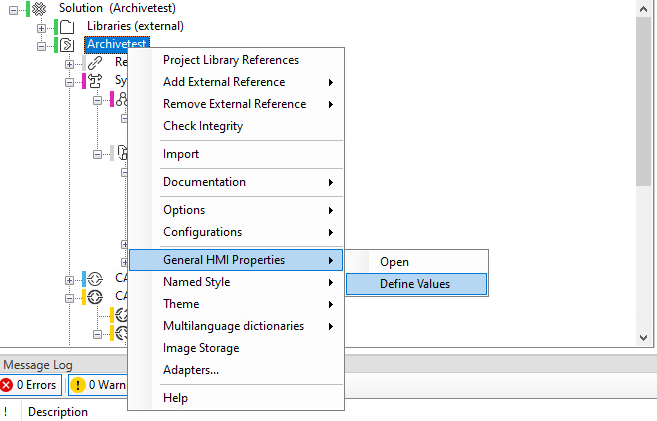657x421 pixels.
Task: Expand the Libraries (external) node
Action: tap(41, 28)
